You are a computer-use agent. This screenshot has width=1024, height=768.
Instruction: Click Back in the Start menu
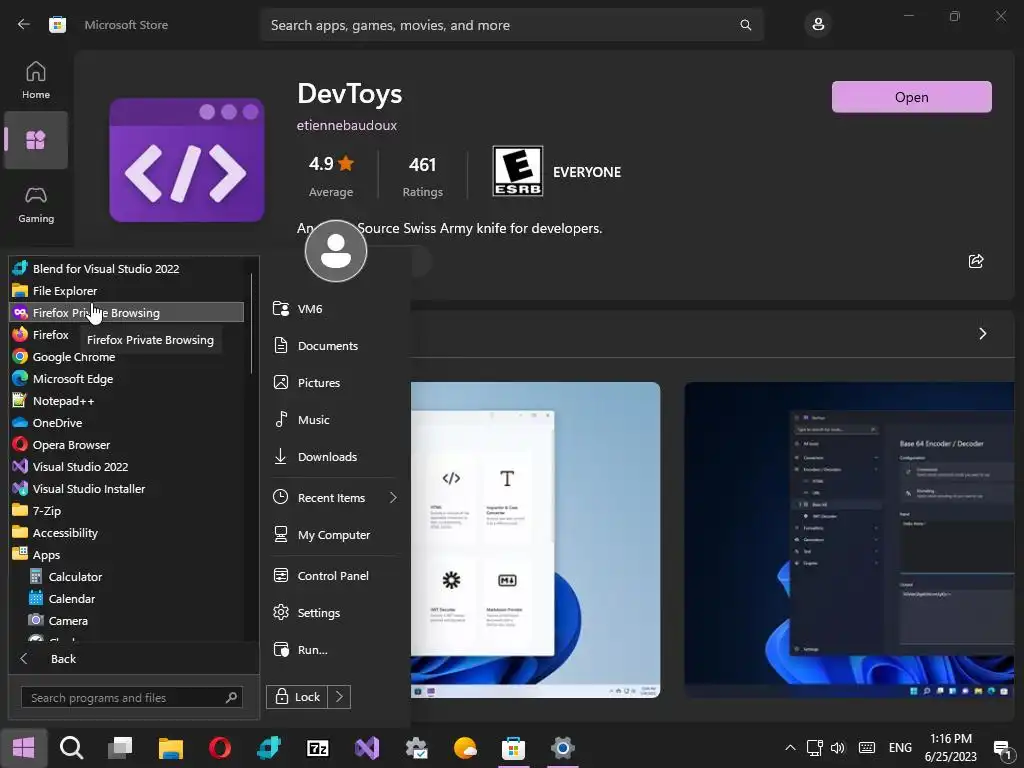[133, 659]
